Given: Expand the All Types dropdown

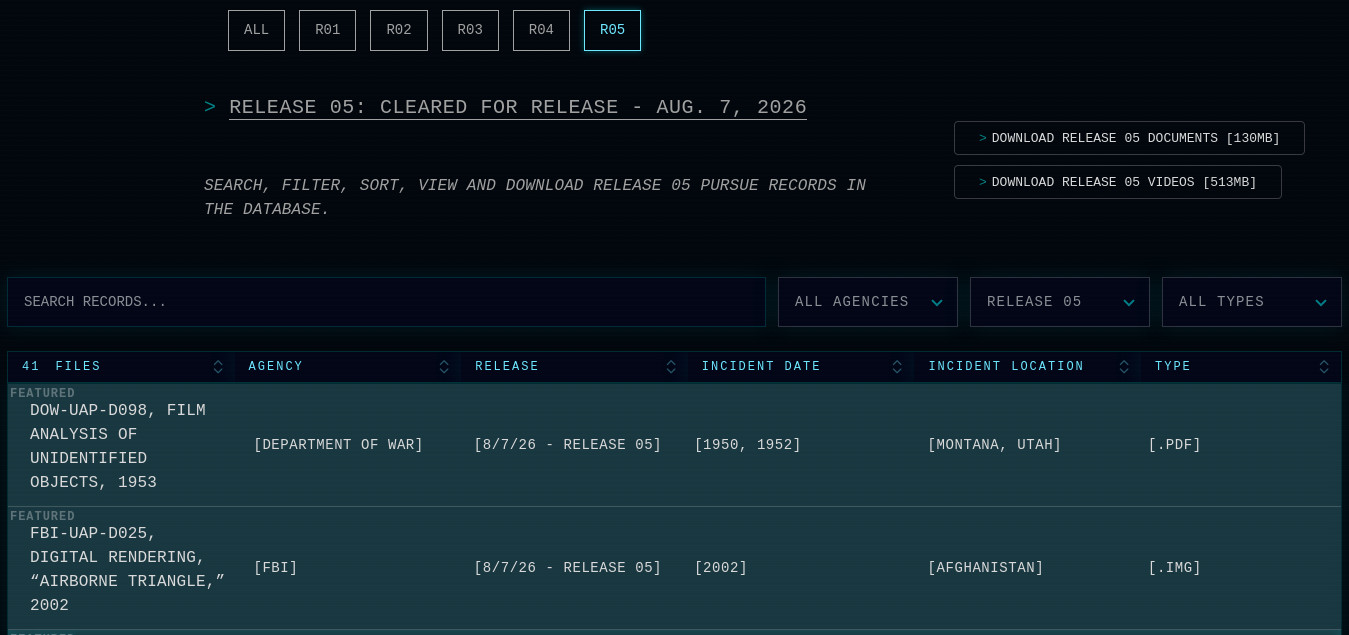Looking at the screenshot, I should 1252,302.
